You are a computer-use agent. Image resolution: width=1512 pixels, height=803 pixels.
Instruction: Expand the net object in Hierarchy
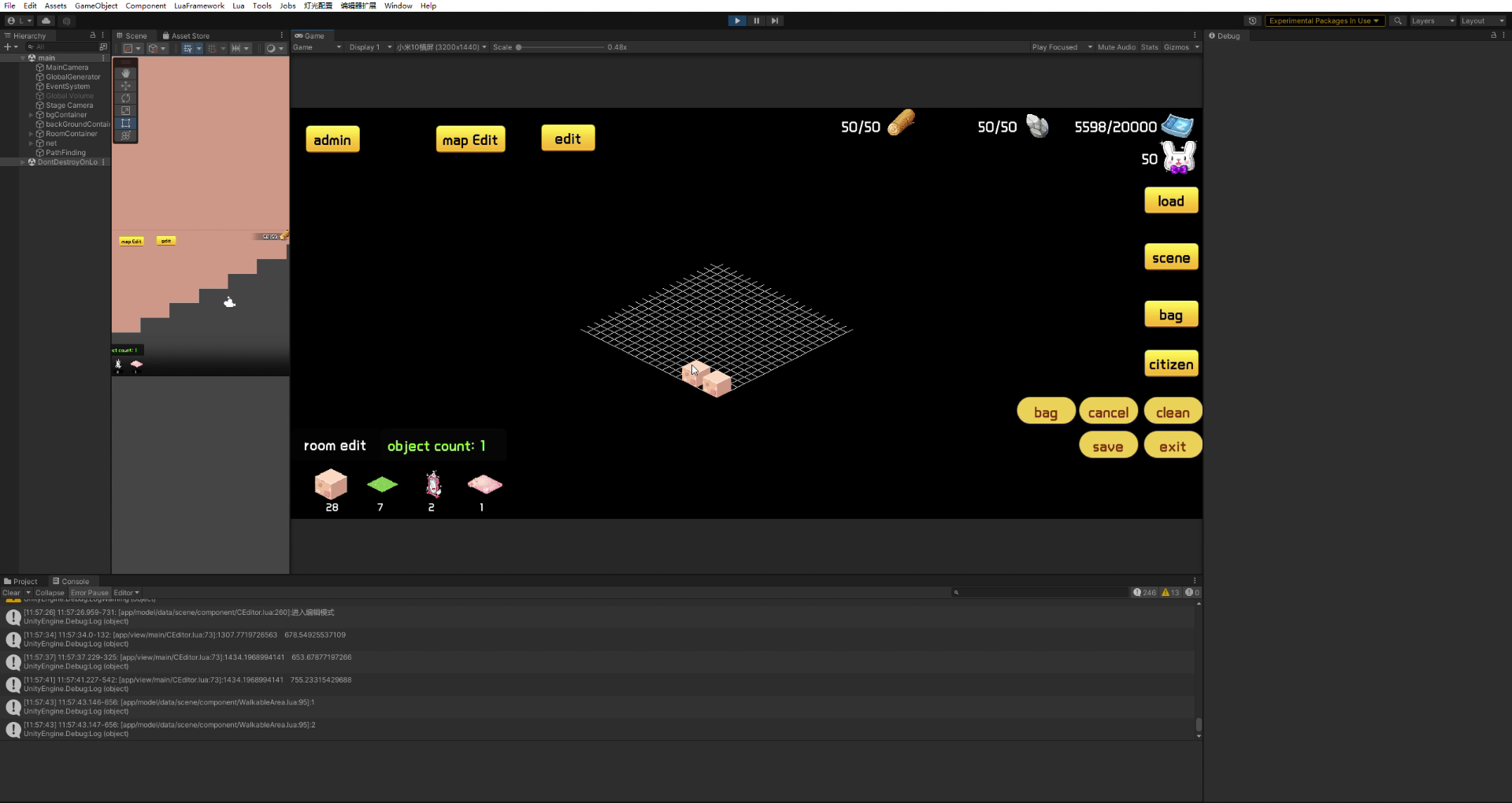pyautogui.click(x=31, y=143)
